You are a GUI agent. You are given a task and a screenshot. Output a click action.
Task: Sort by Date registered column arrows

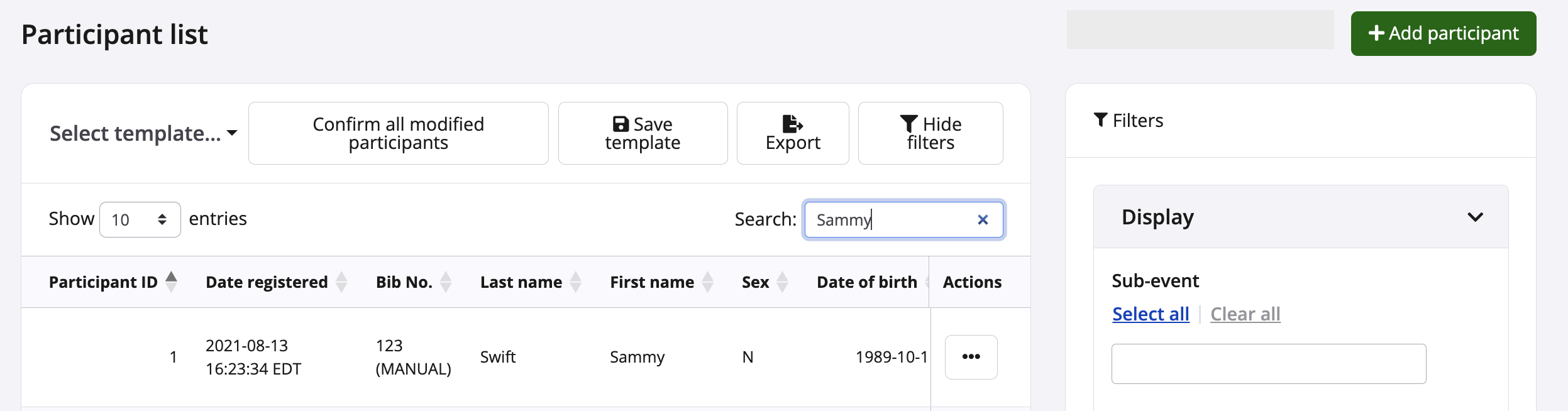click(x=341, y=282)
